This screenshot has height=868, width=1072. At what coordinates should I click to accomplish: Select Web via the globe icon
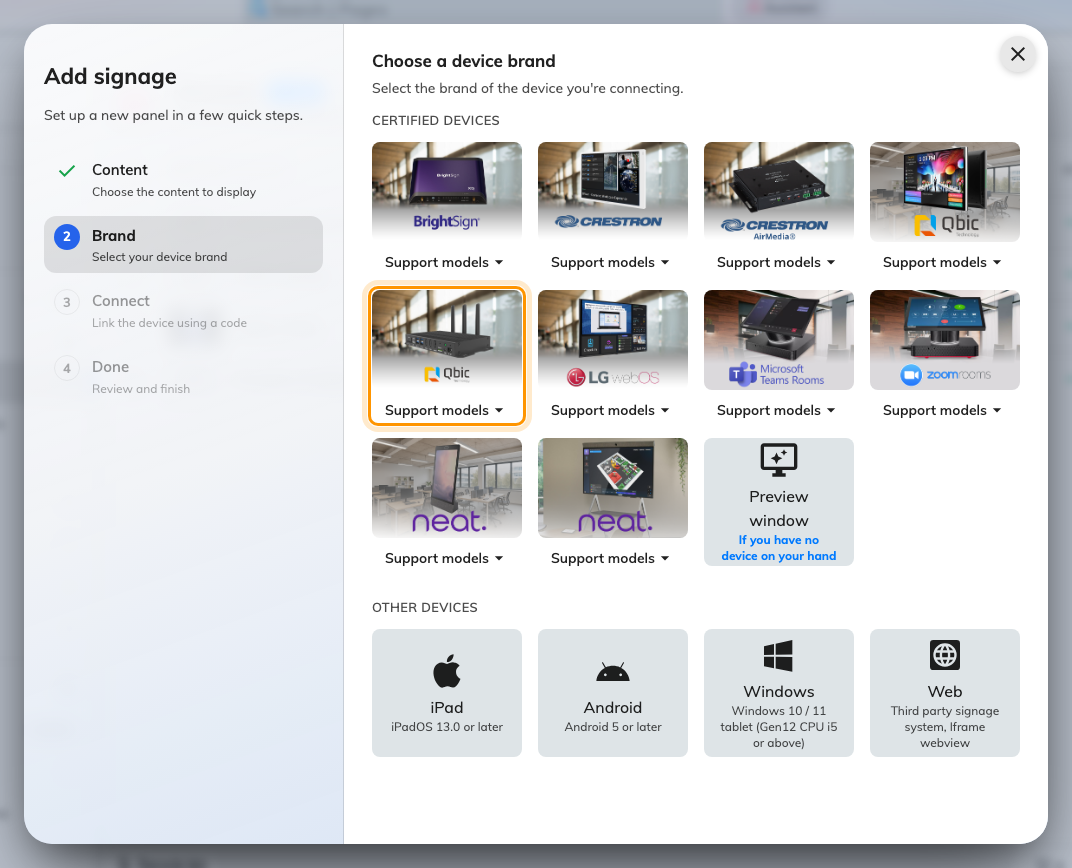click(945, 655)
